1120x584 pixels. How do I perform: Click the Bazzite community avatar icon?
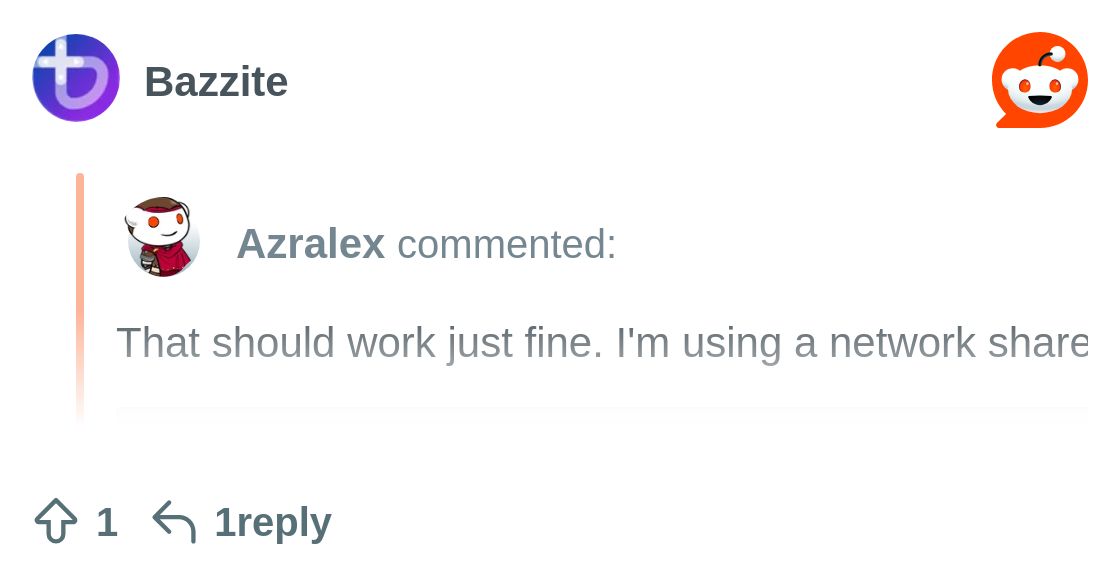pyautogui.click(x=76, y=78)
